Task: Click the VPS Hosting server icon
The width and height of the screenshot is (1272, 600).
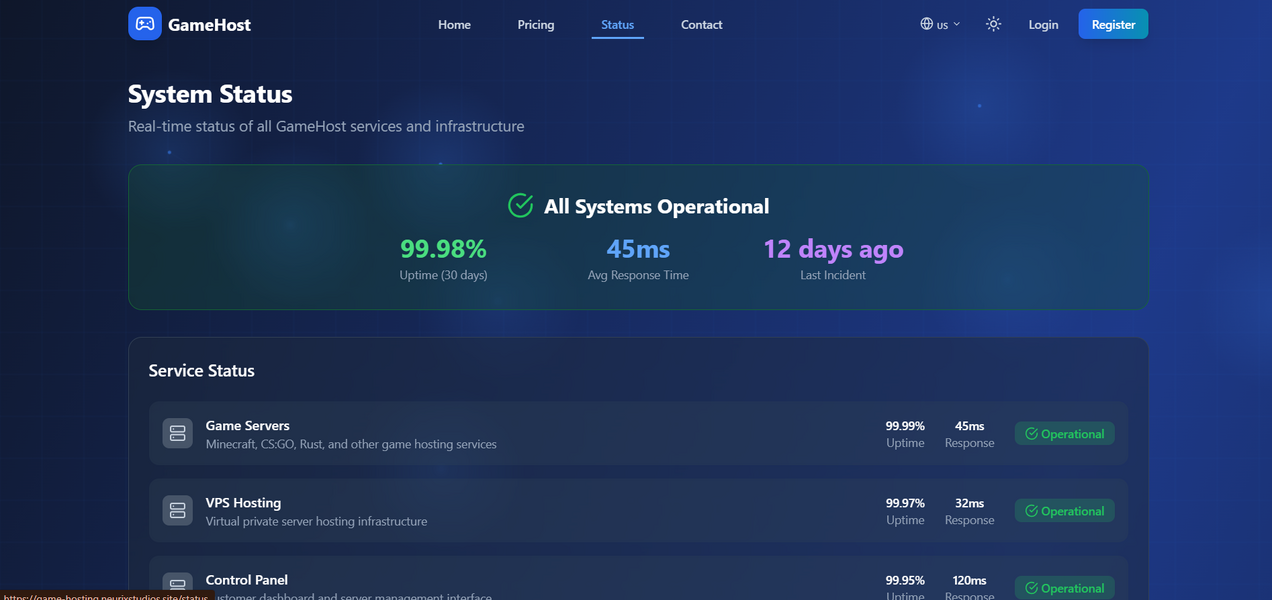Action: tap(178, 511)
